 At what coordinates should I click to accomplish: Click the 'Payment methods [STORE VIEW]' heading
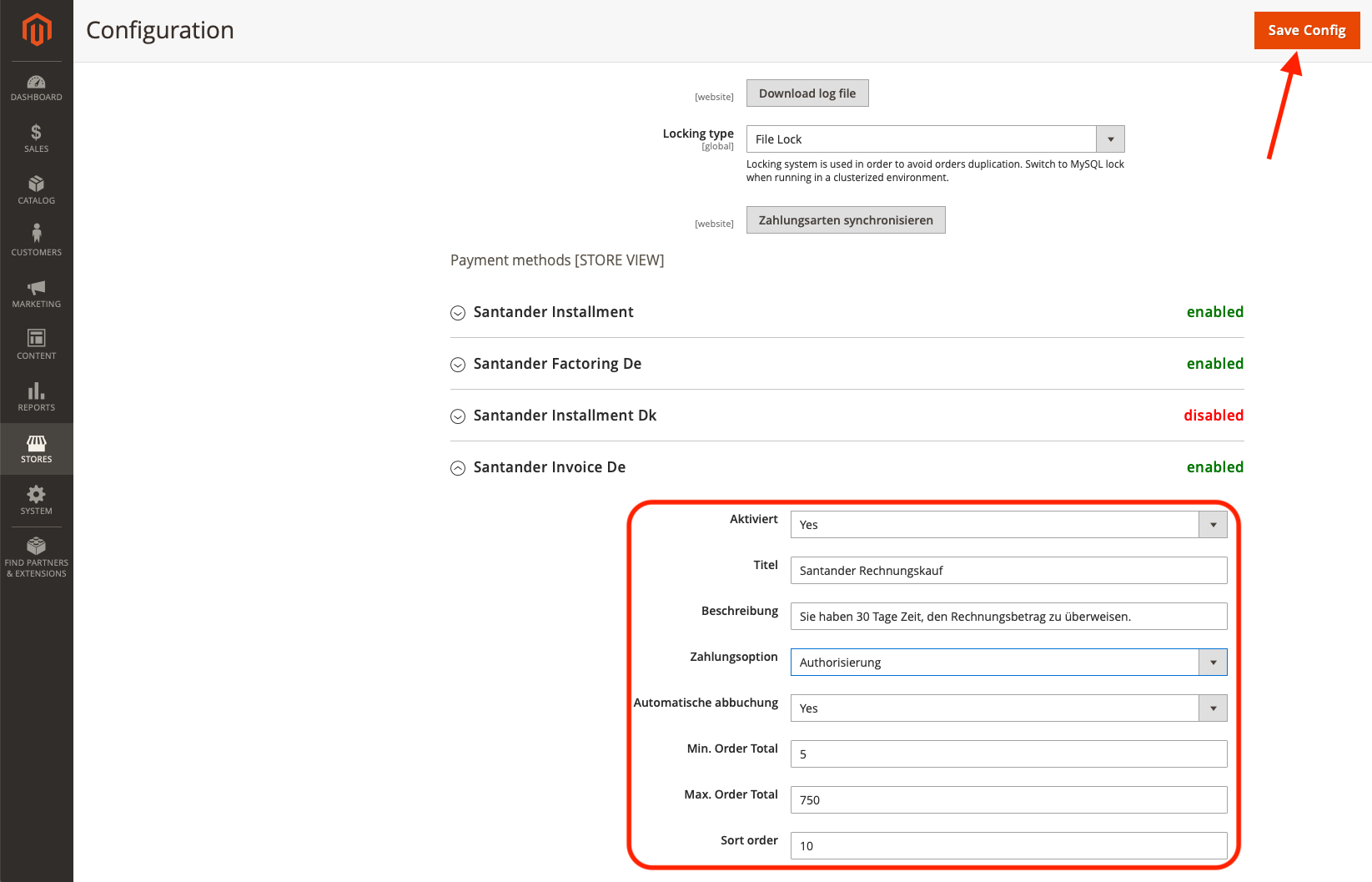(557, 260)
